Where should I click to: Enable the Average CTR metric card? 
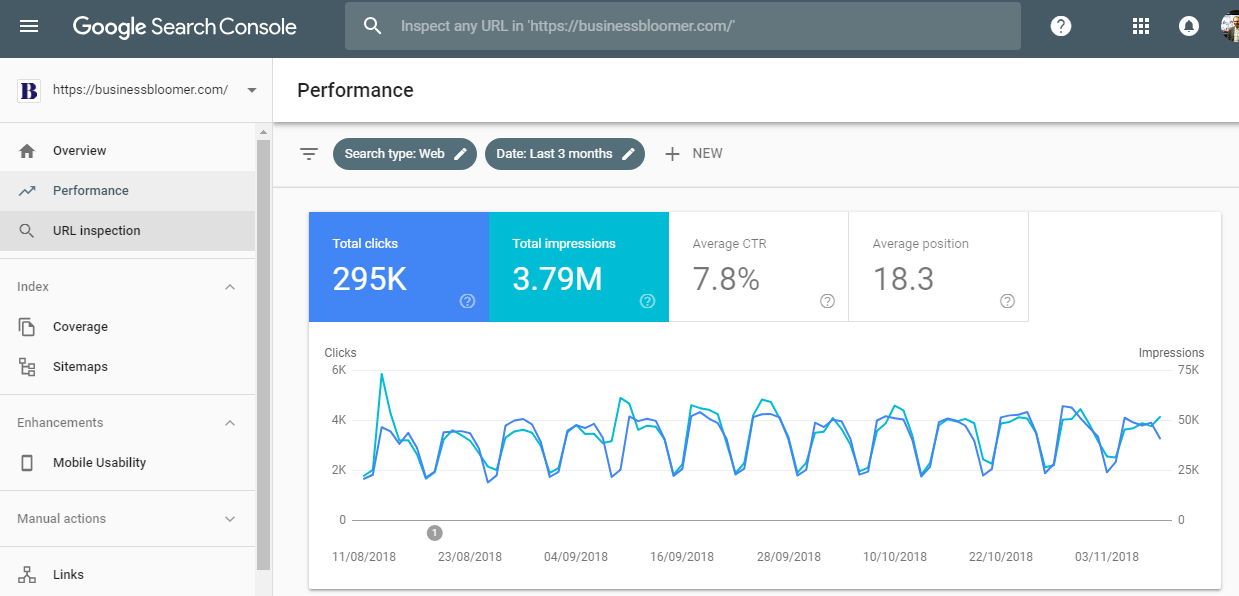click(759, 267)
